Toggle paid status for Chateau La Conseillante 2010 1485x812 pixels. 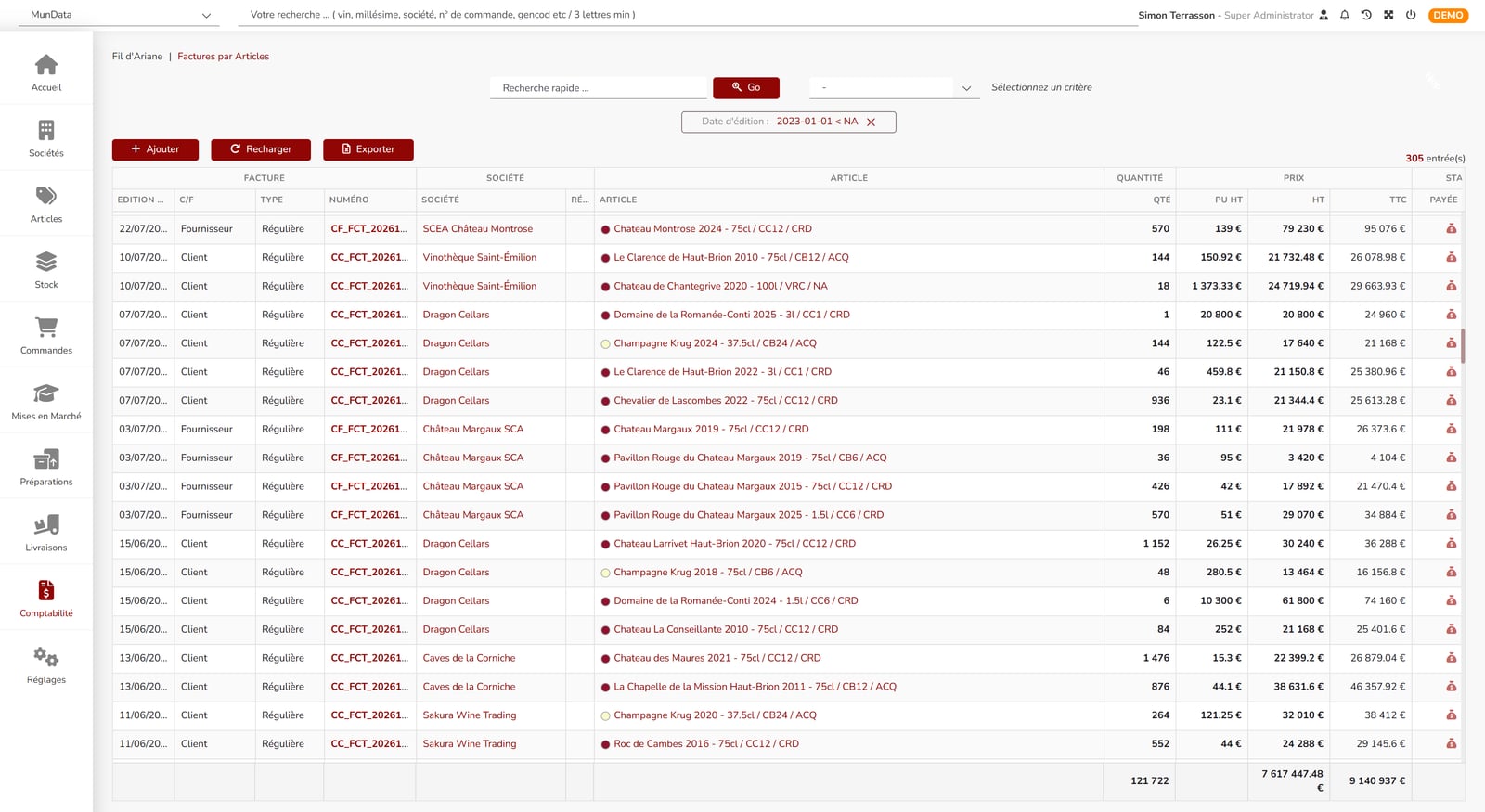[1452, 629]
